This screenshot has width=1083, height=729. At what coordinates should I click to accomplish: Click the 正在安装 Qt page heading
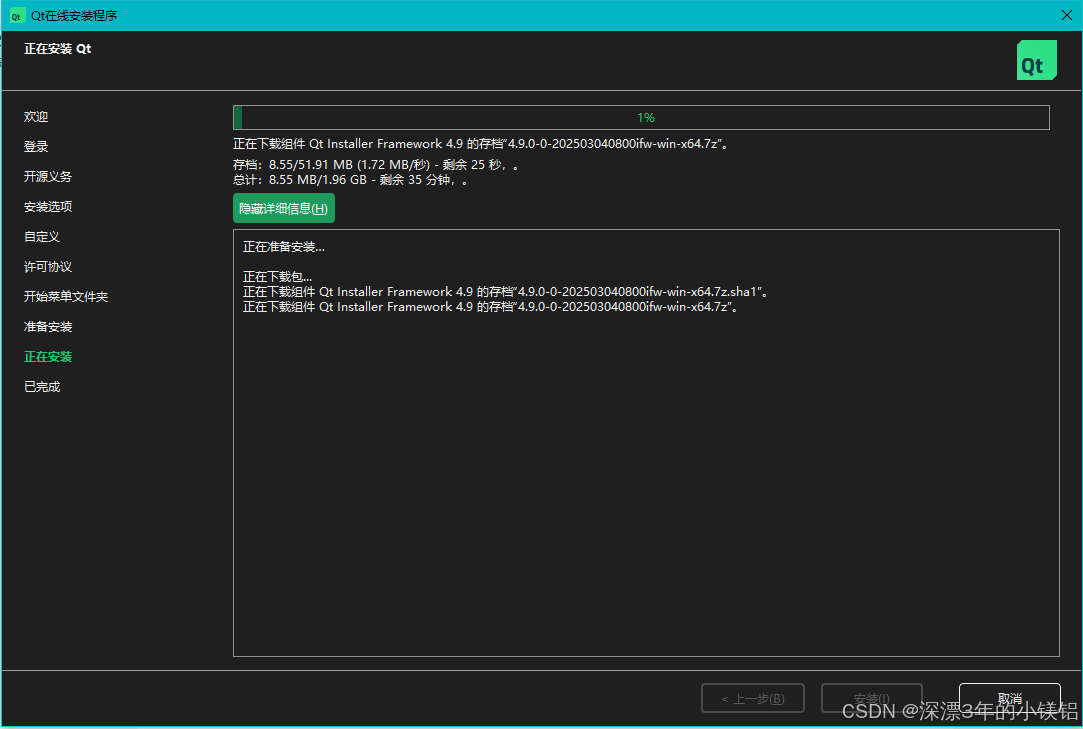(x=57, y=48)
